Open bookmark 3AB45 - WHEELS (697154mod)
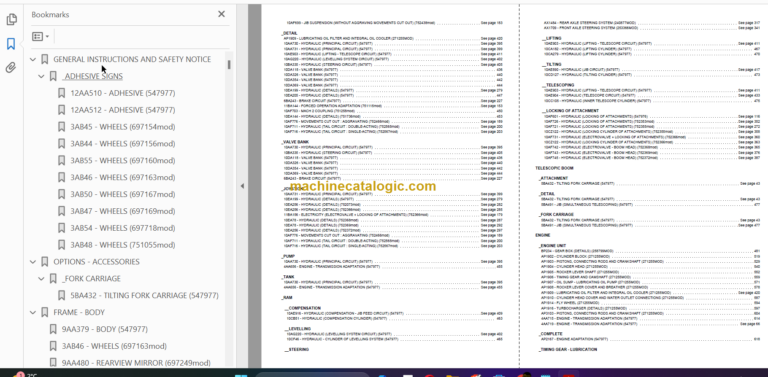Viewport: 768px width, 377px height. coord(122,127)
